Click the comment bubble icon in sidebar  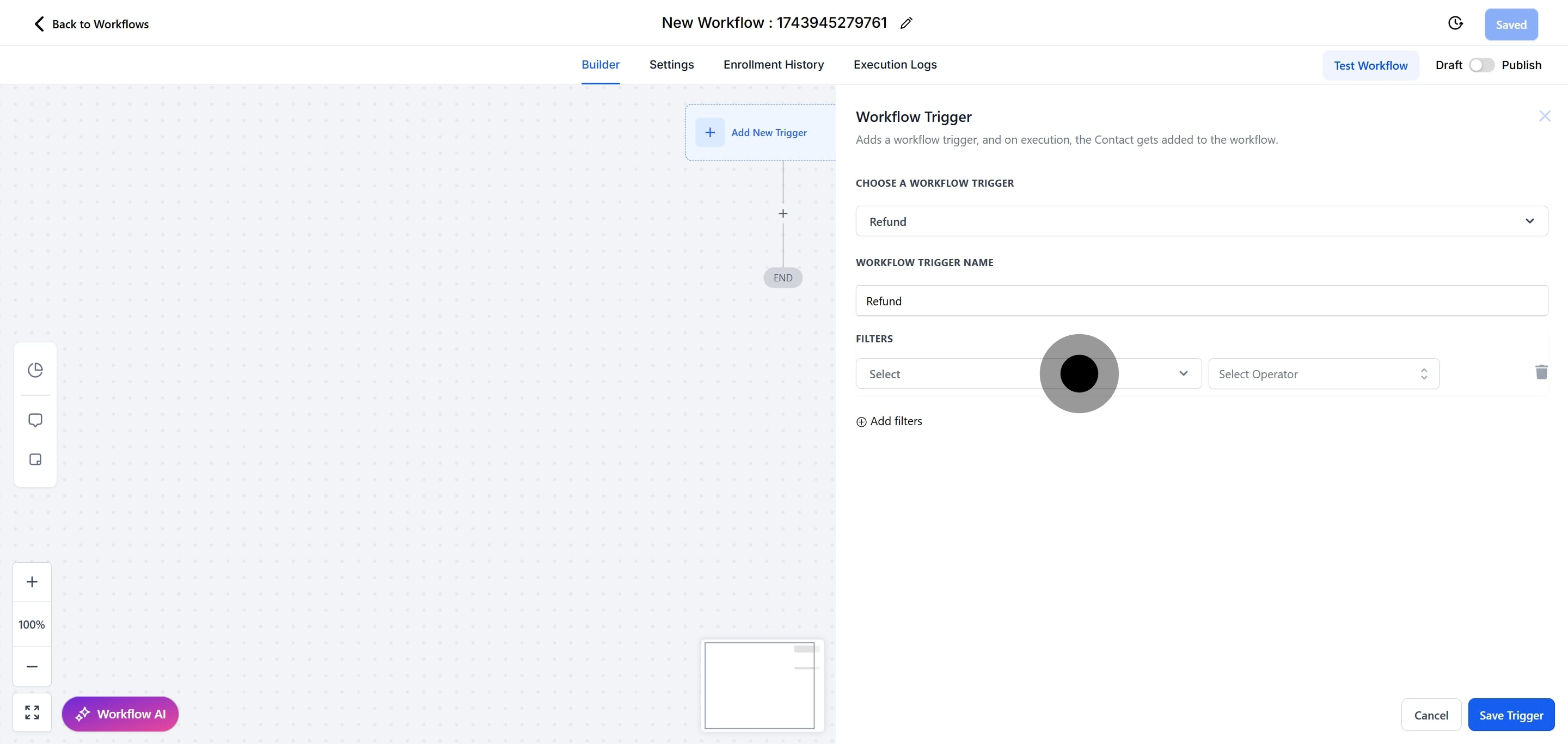(35, 420)
